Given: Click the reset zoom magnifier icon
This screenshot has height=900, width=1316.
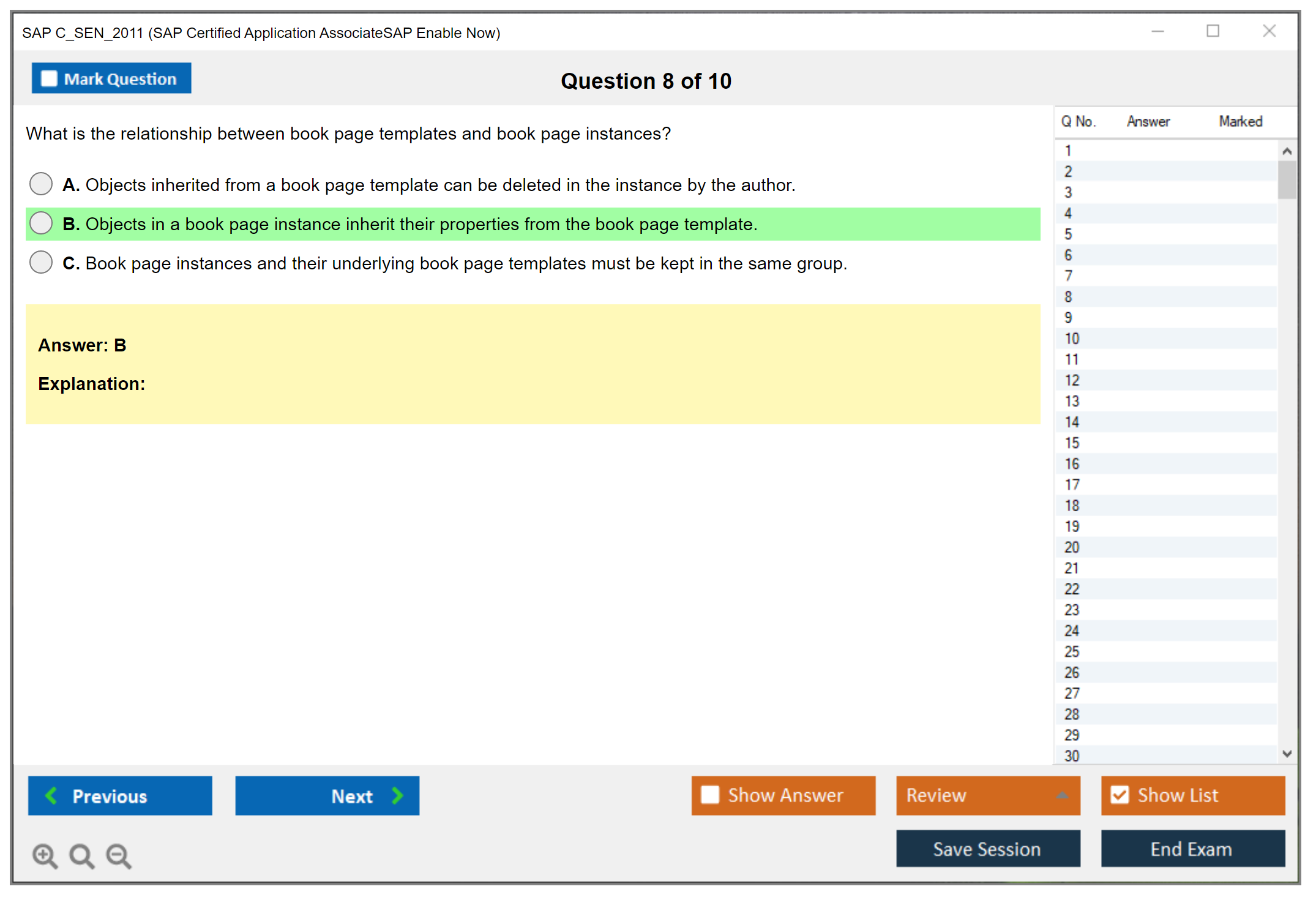Looking at the screenshot, I should 81,855.
